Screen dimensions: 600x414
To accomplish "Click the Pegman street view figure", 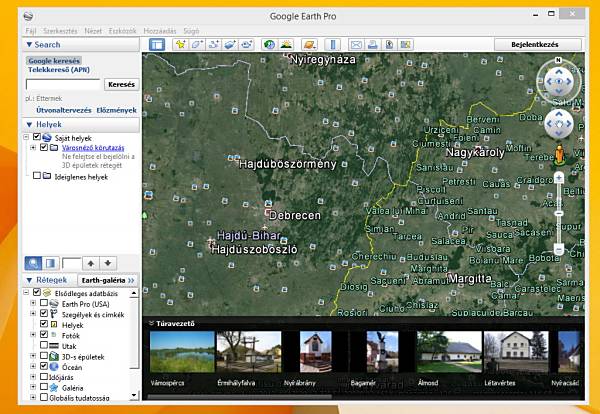I will coord(559,154).
